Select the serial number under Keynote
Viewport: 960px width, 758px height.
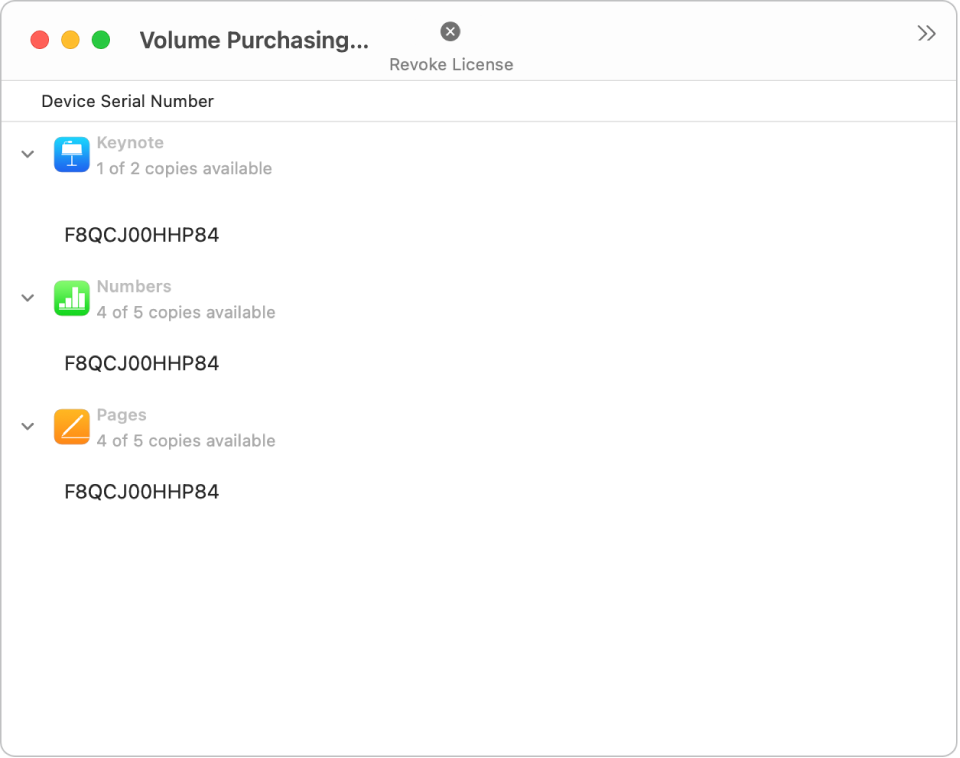coord(143,235)
